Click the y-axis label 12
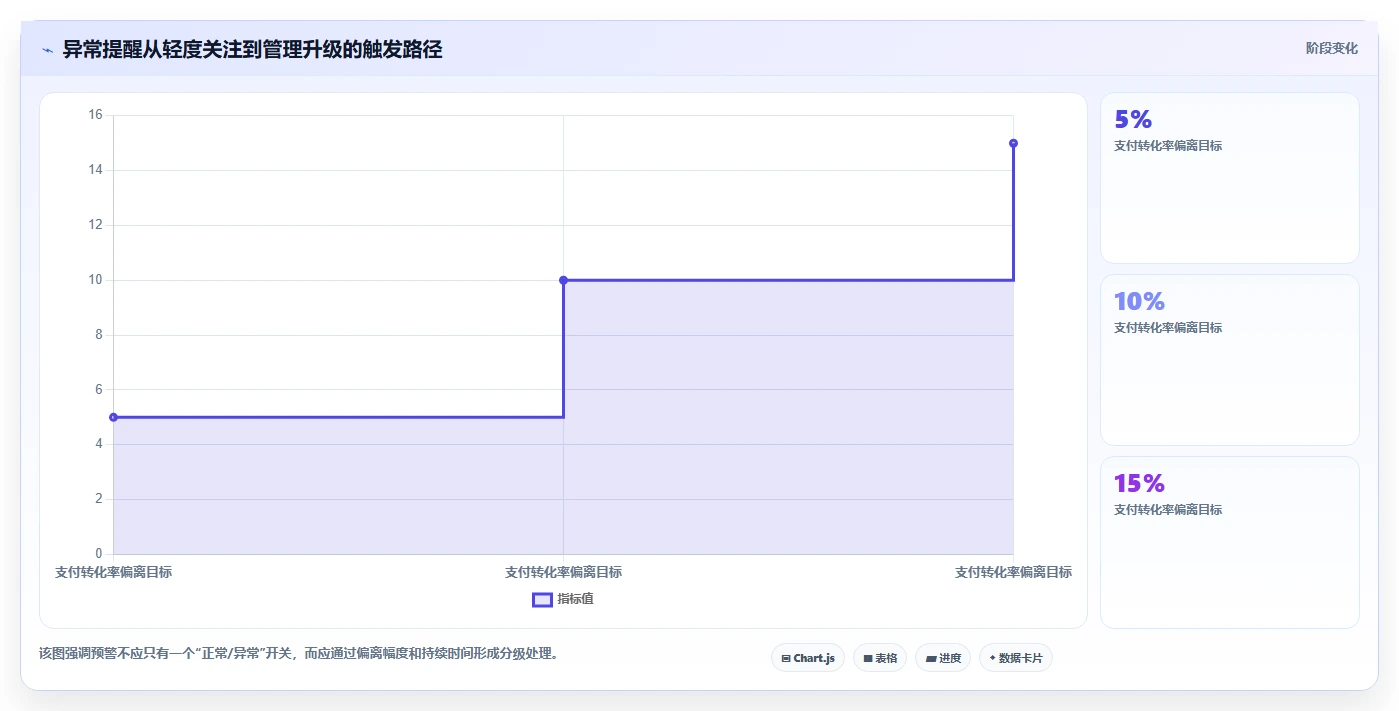Screen dimensions: 1399x711 [96, 225]
